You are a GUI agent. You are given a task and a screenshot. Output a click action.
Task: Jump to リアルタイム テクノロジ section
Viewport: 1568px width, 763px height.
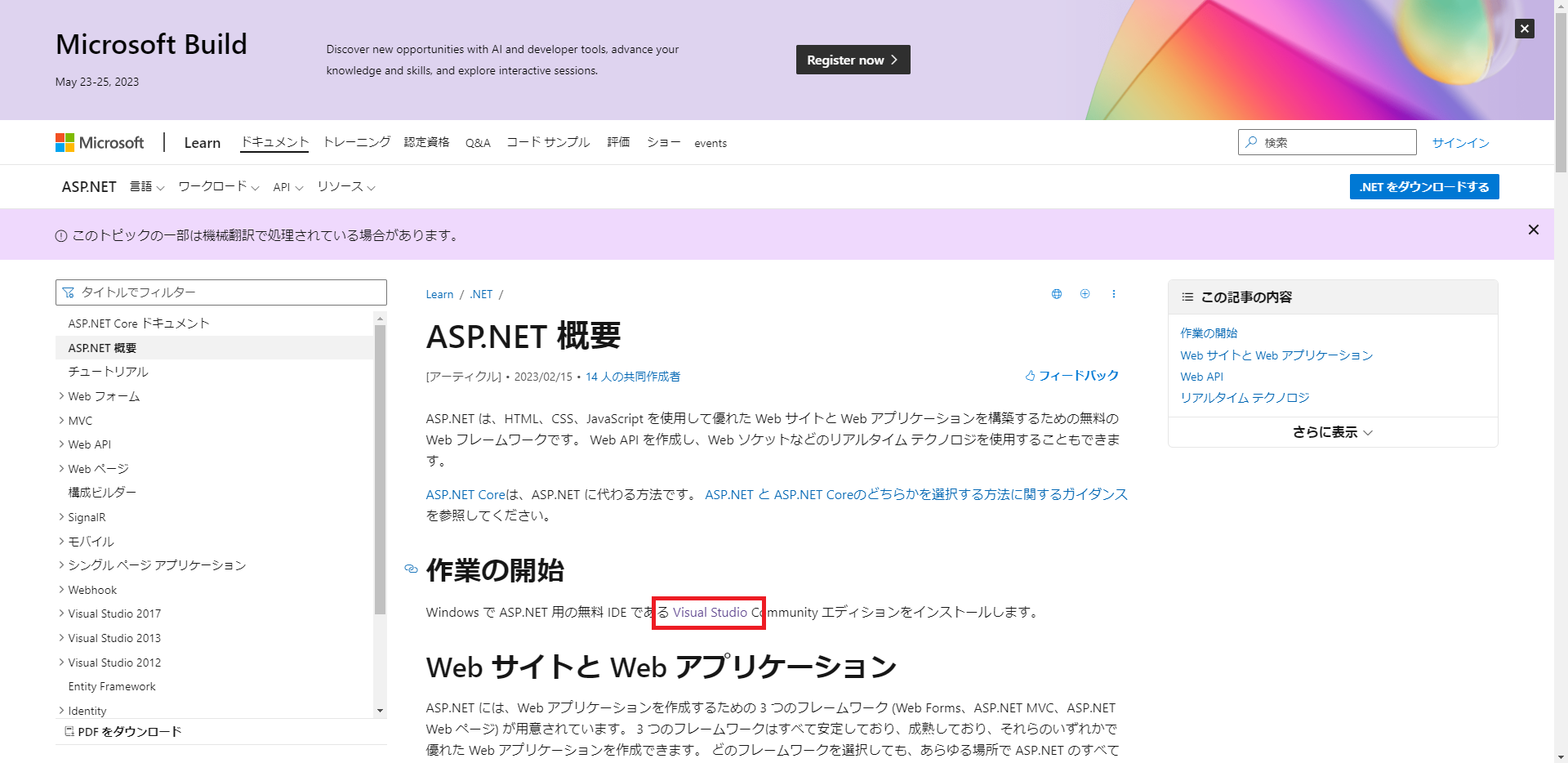1245,398
